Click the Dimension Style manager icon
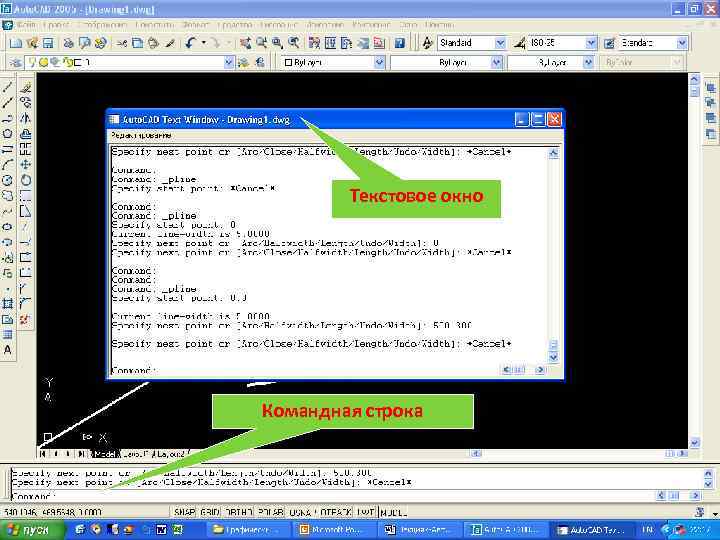This screenshot has height=540, width=720. coord(519,43)
